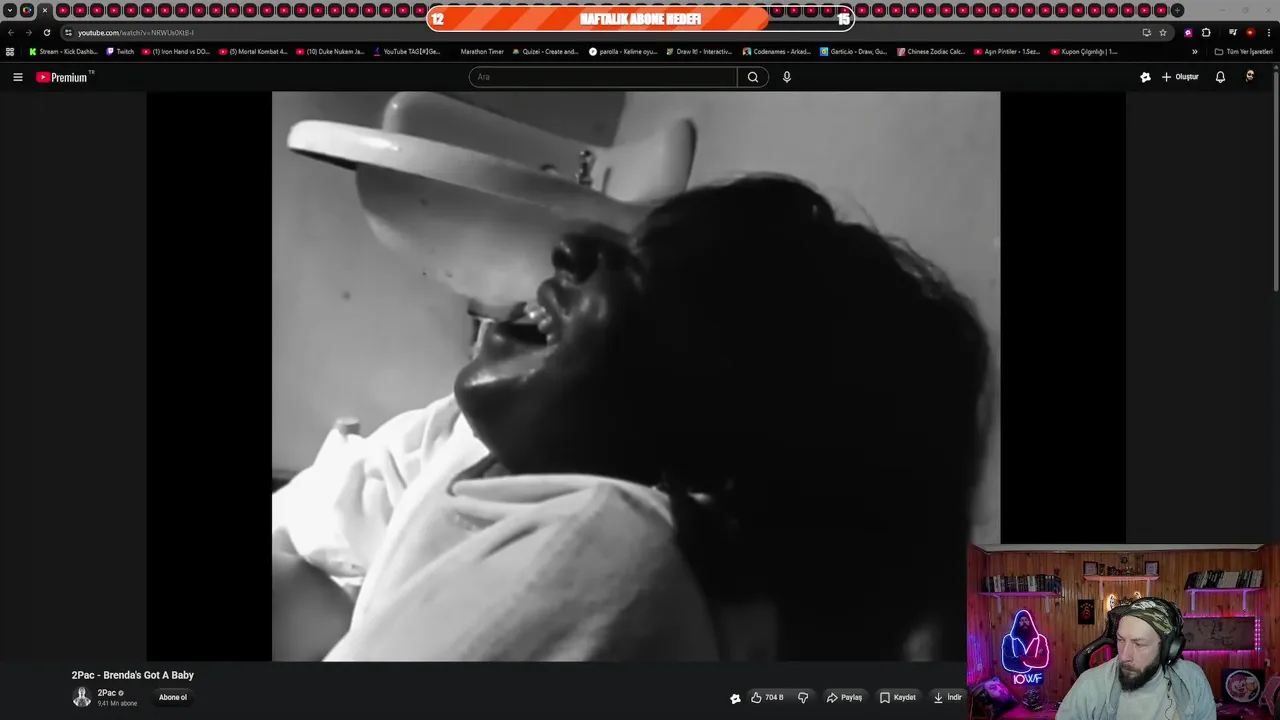Image resolution: width=1280 pixels, height=720 pixels.
Task: Open the Codenames bookmark
Action: coord(776,52)
